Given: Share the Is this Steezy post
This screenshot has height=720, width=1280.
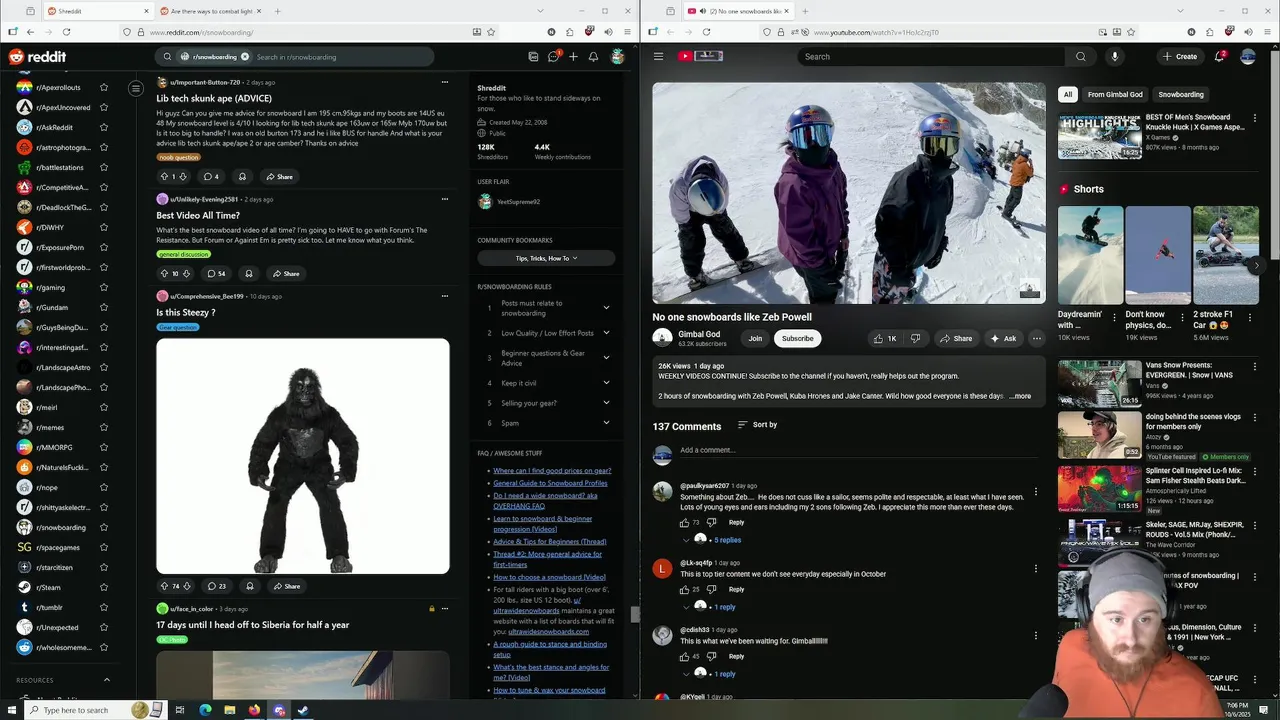Looking at the screenshot, I should point(286,586).
